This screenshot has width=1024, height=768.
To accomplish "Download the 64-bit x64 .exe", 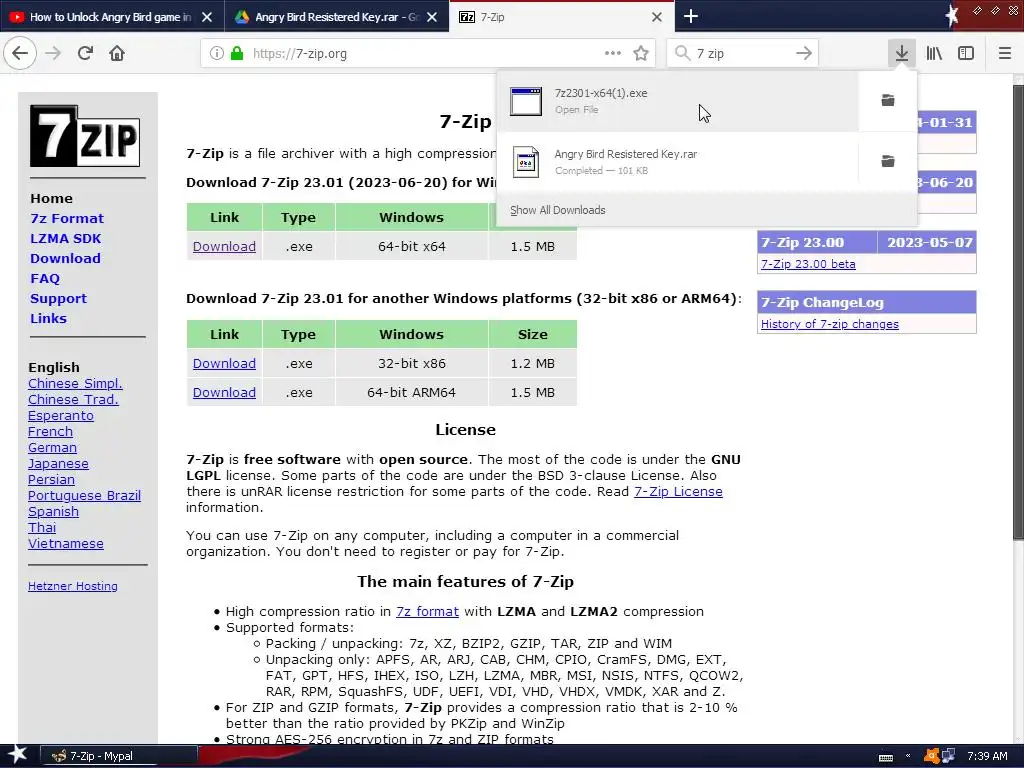I will coord(224,246).
